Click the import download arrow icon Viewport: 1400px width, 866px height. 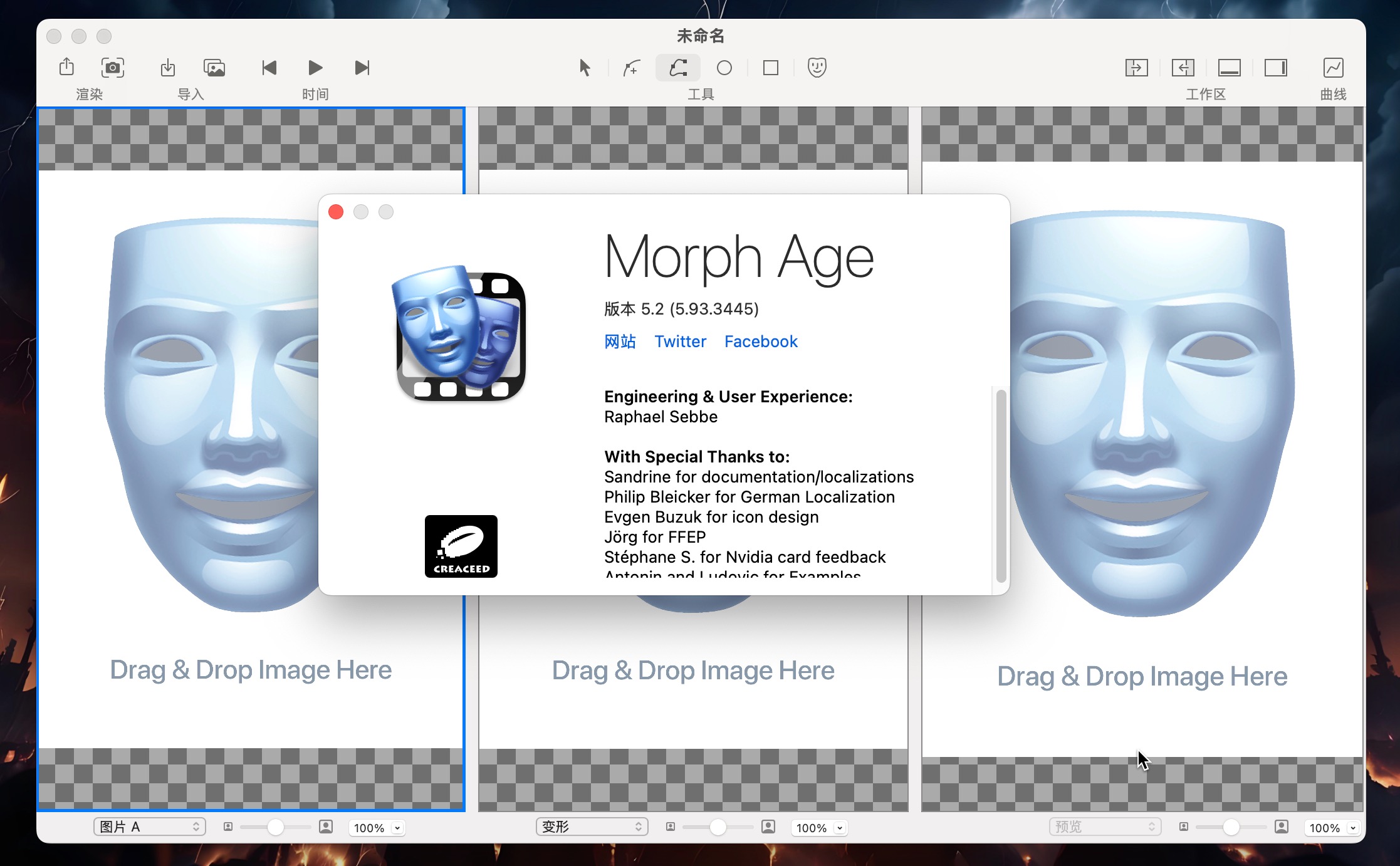168,67
